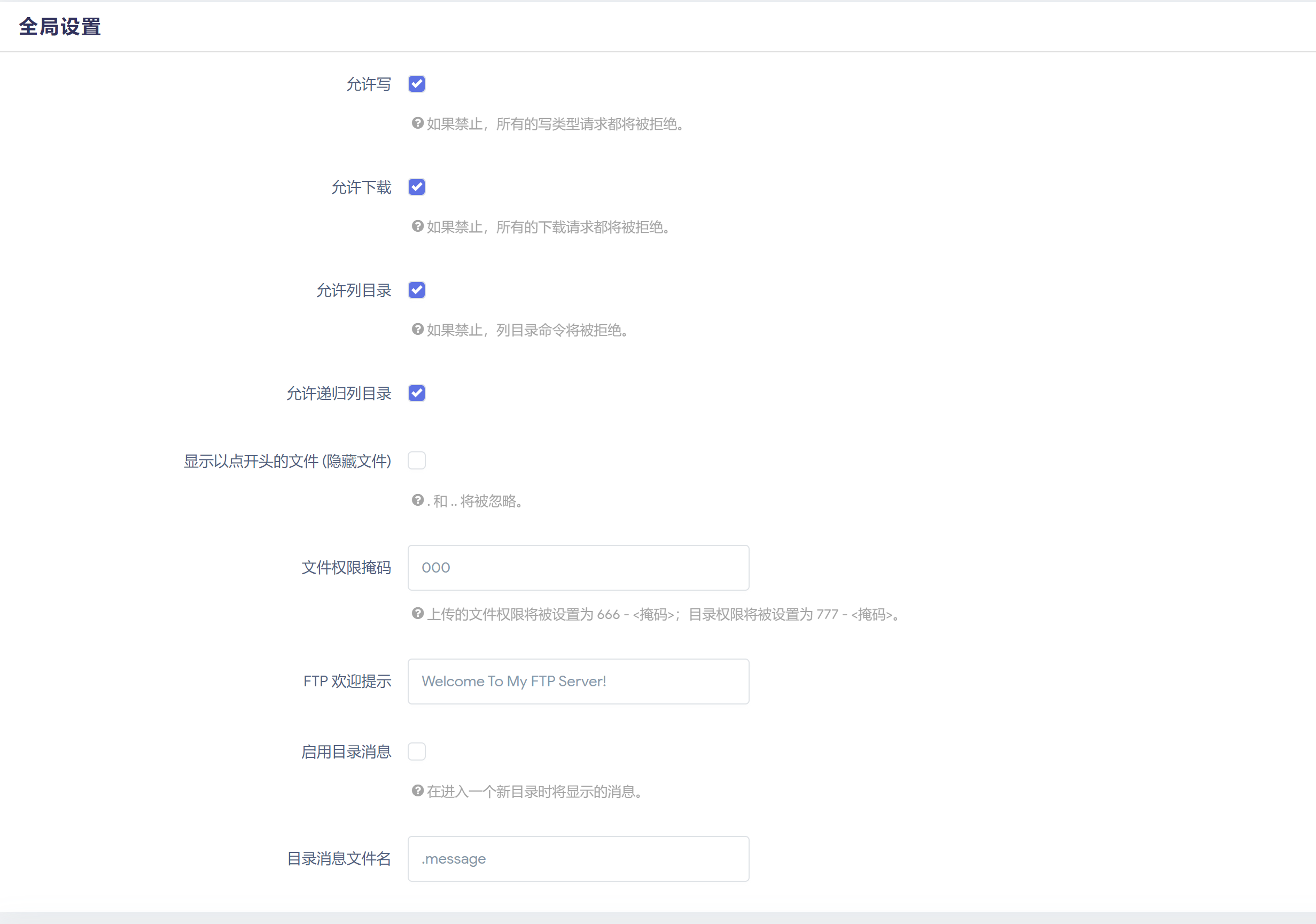Click the .message filename input field
The image size is (1316, 924).
(x=578, y=858)
